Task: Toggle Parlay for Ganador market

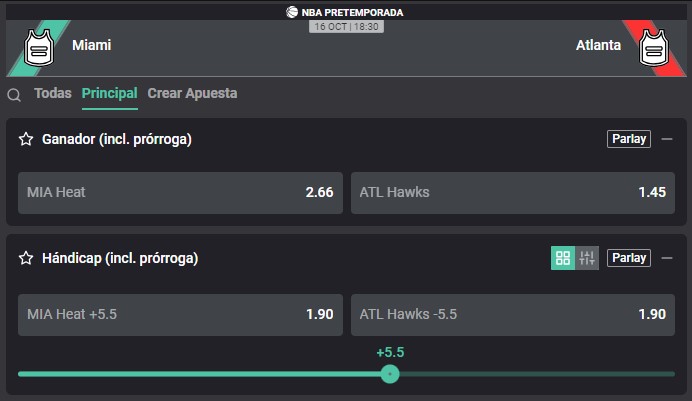Action: coord(629,139)
